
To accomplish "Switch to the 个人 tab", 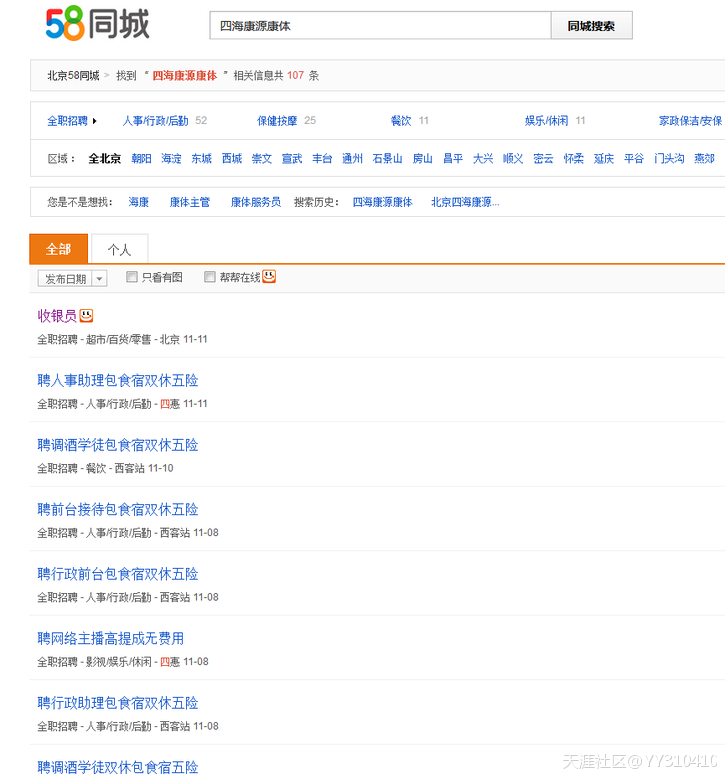I will pos(120,249).
